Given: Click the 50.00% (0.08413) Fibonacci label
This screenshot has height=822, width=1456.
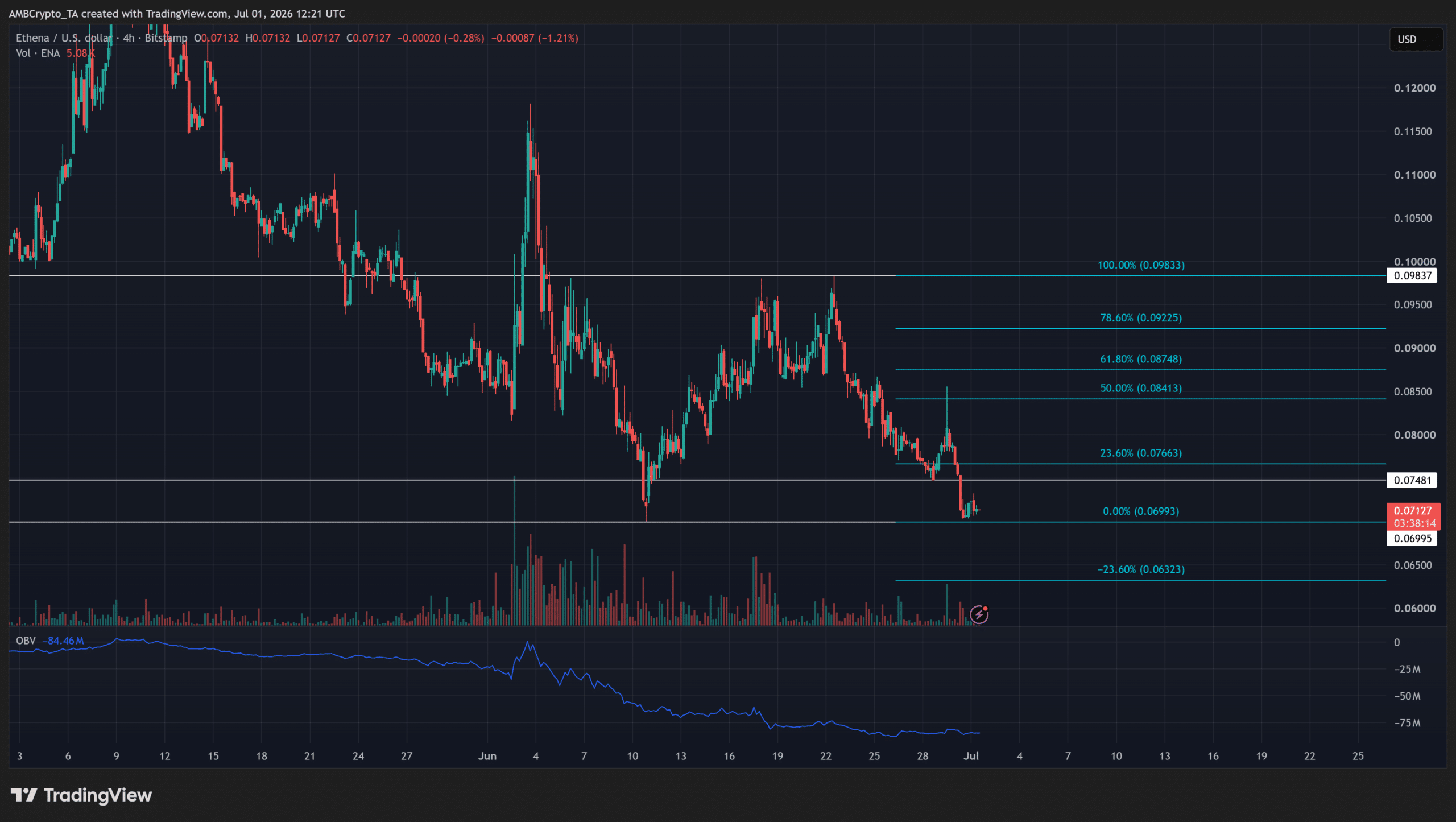Looking at the screenshot, I should [x=1141, y=389].
